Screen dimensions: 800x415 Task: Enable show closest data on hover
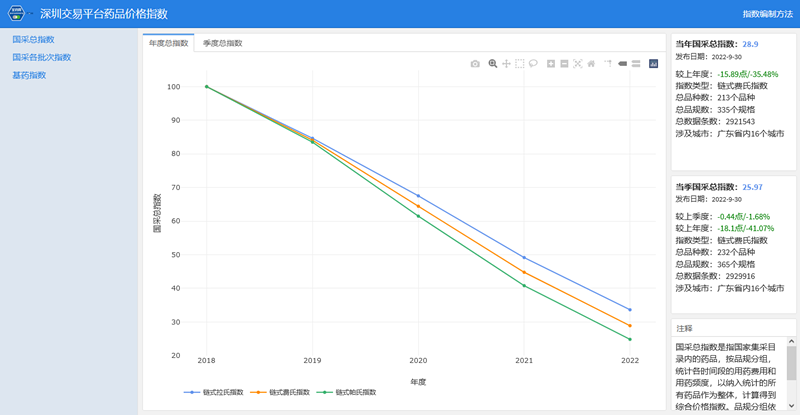621,64
